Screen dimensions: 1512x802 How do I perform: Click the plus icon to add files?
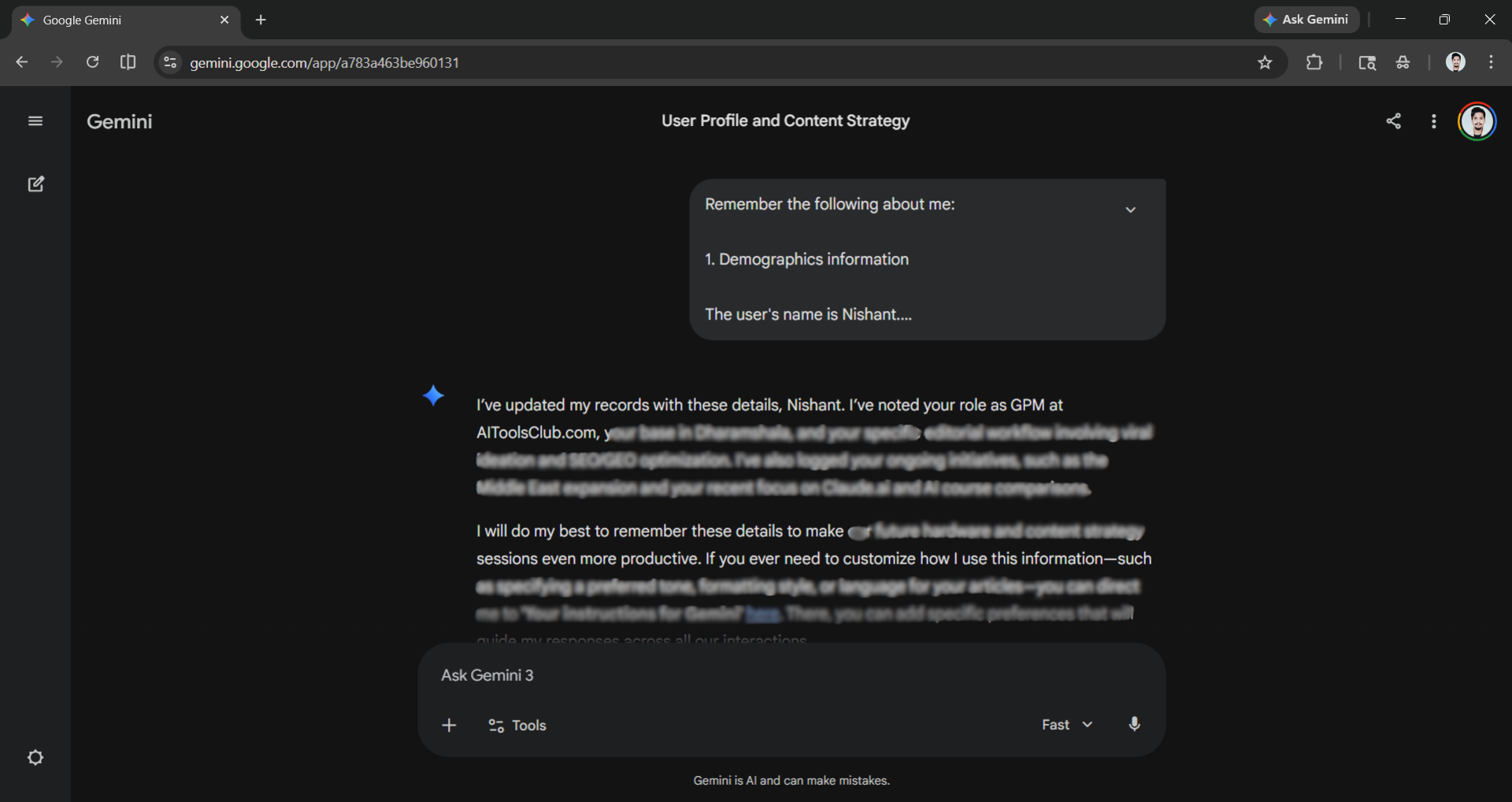coord(449,725)
